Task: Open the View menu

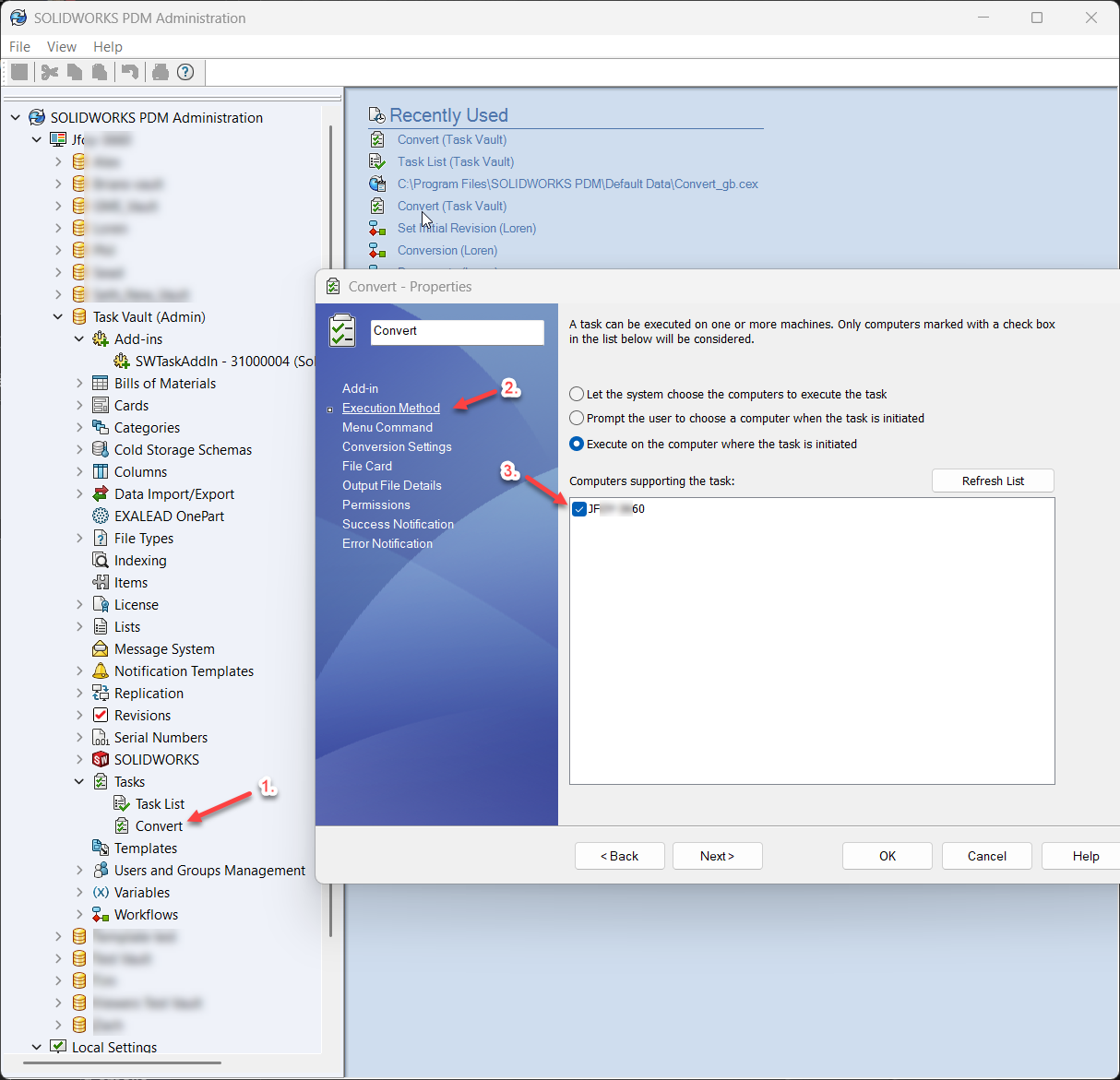Action: click(x=61, y=46)
